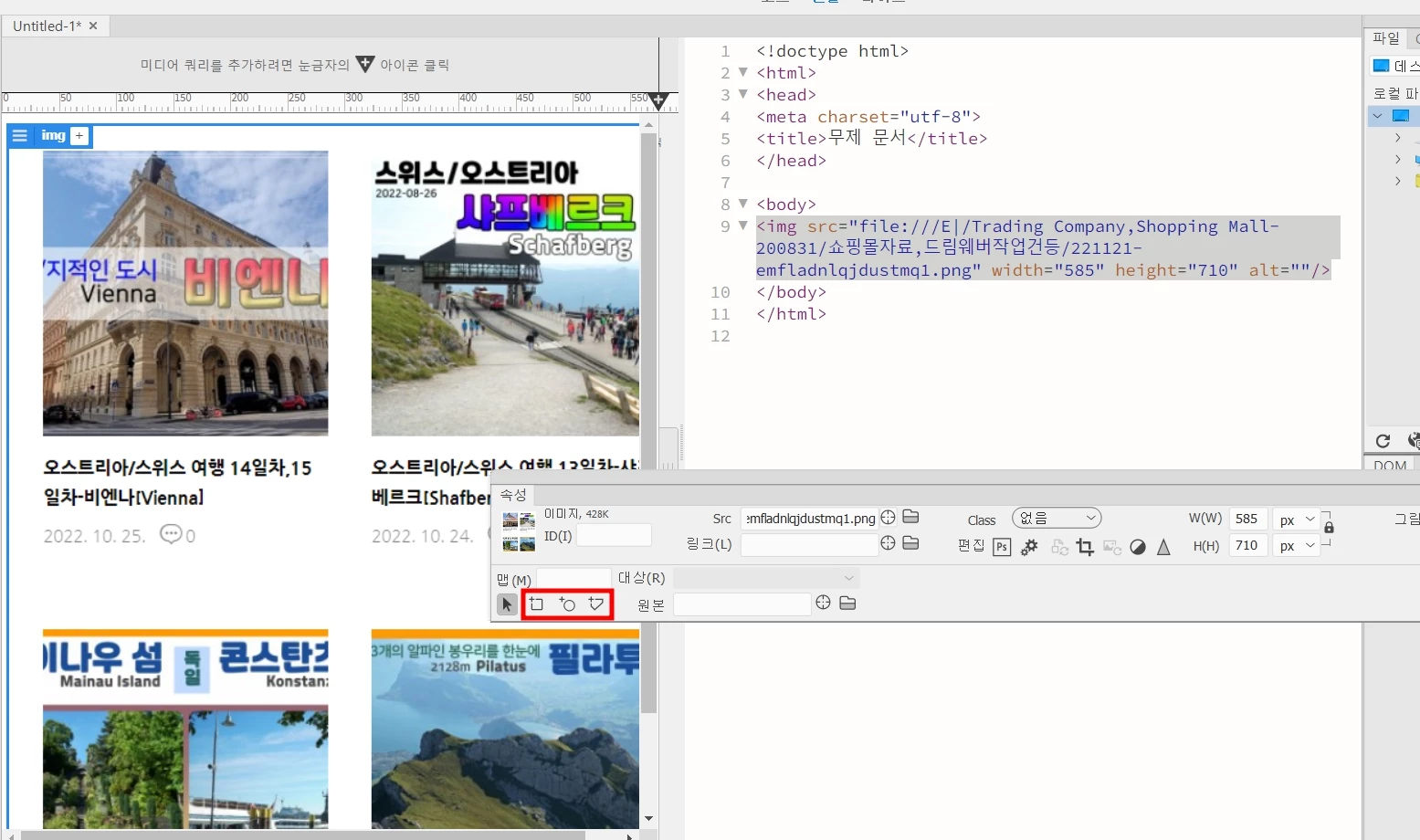
Task: Click the 링크(L) link input field
Action: pos(809,545)
